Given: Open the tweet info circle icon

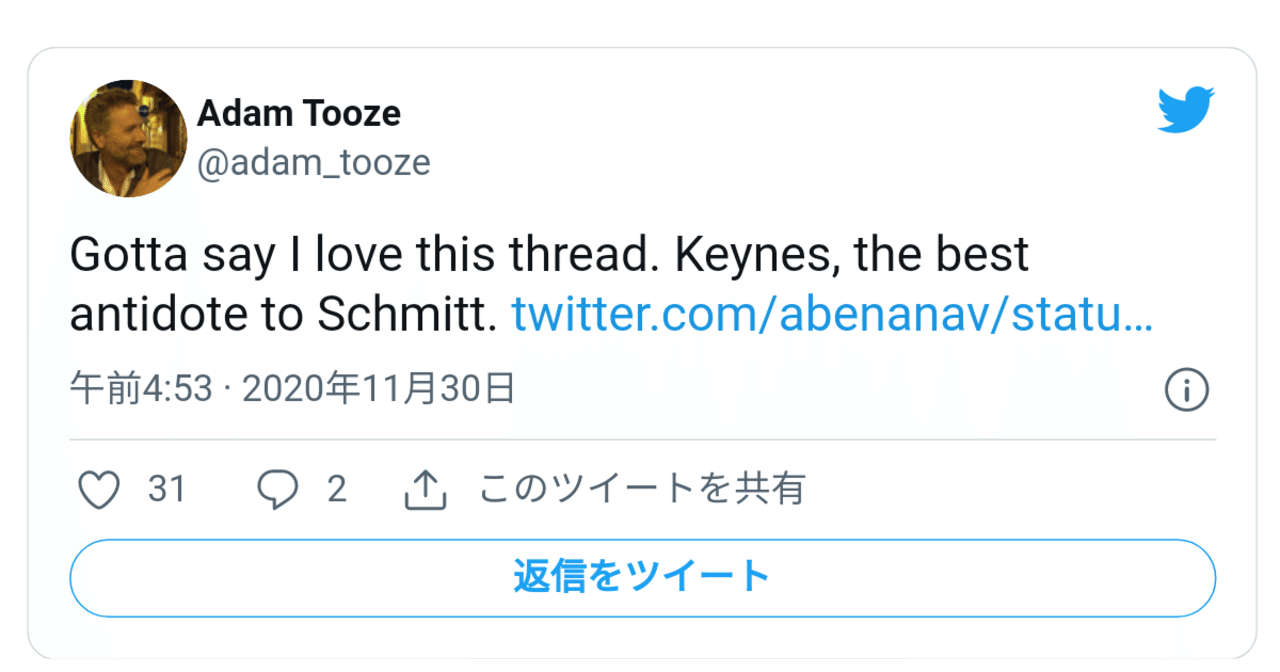Looking at the screenshot, I should pos(1187,390).
